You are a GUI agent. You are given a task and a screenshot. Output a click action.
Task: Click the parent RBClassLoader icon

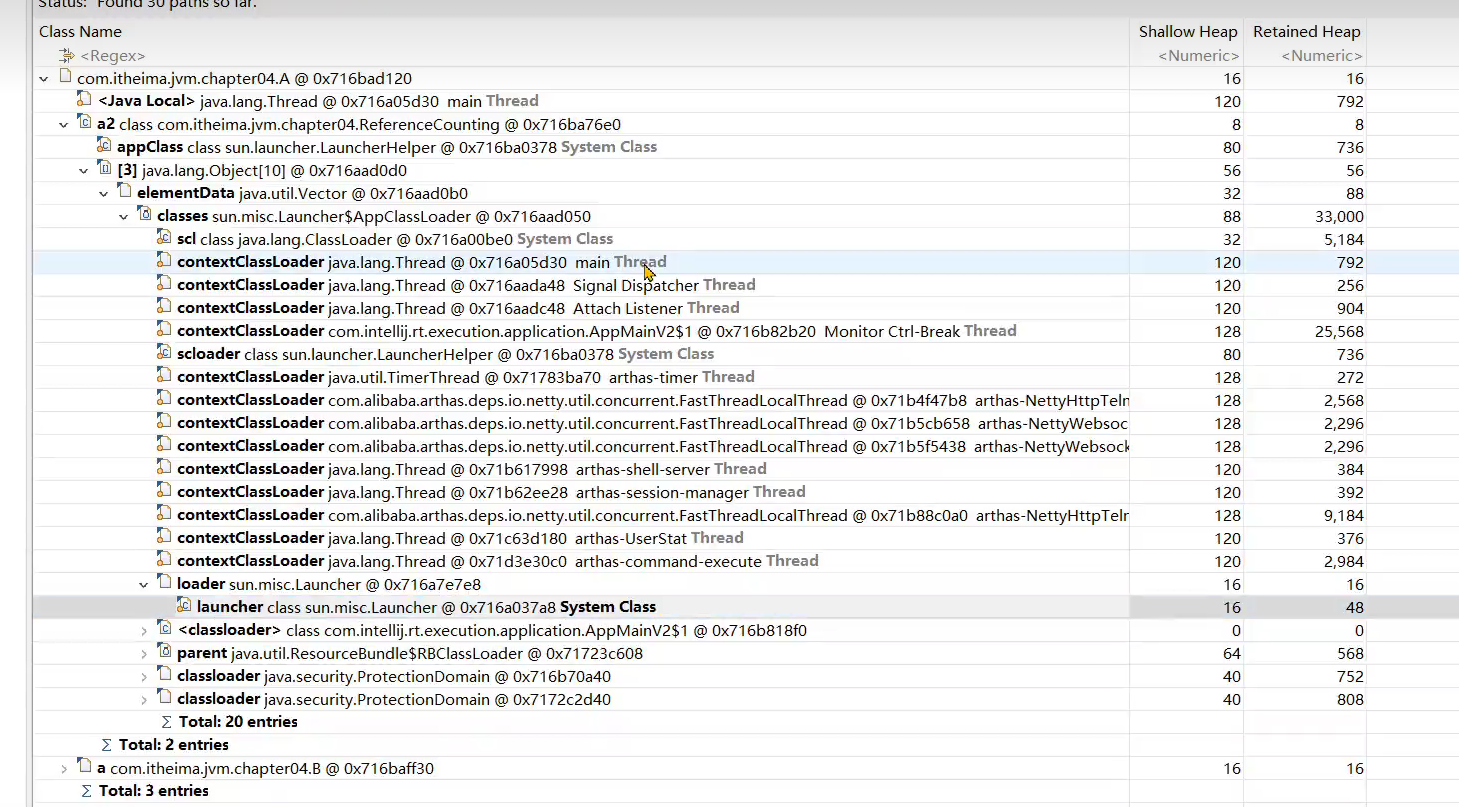[x=165, y=652]
